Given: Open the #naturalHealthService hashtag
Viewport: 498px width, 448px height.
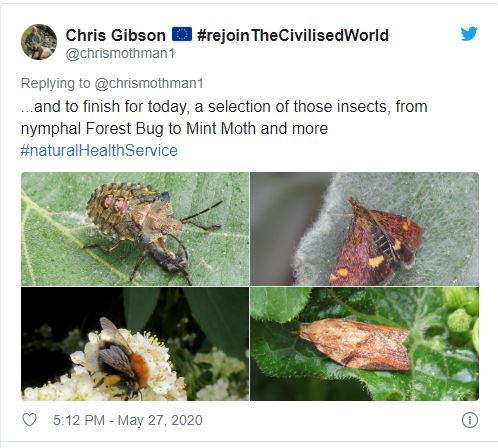Looking at the screenshot, I should pyautogui.click(x=99, y=150).
